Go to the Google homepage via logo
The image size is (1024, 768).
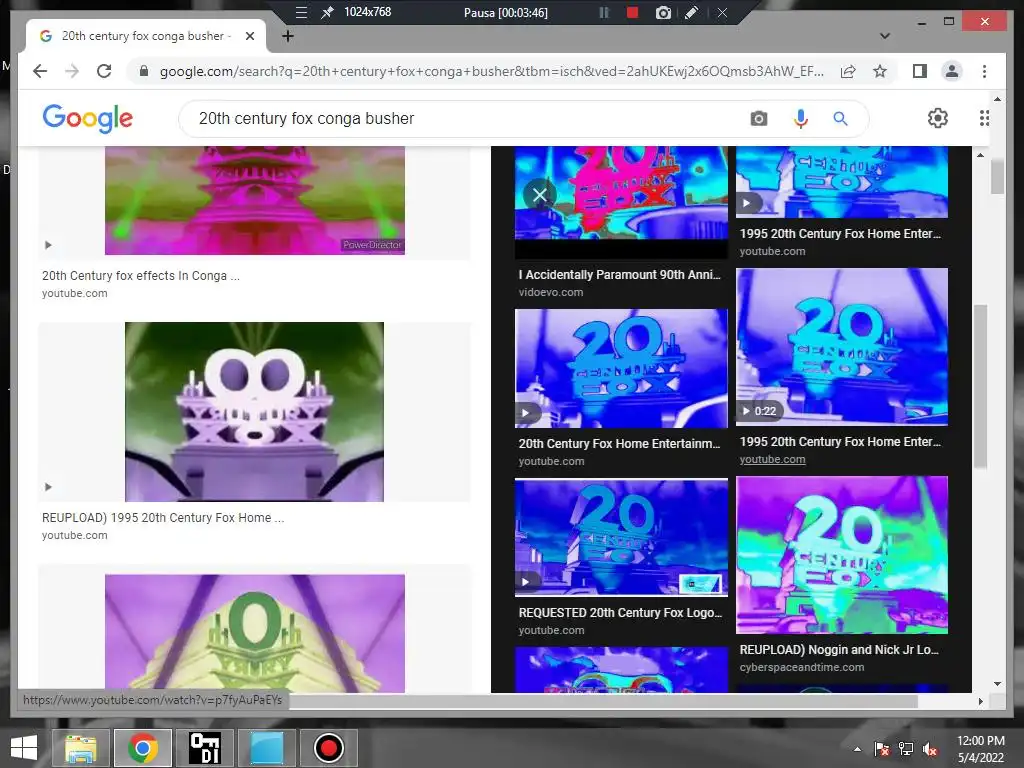88,118
